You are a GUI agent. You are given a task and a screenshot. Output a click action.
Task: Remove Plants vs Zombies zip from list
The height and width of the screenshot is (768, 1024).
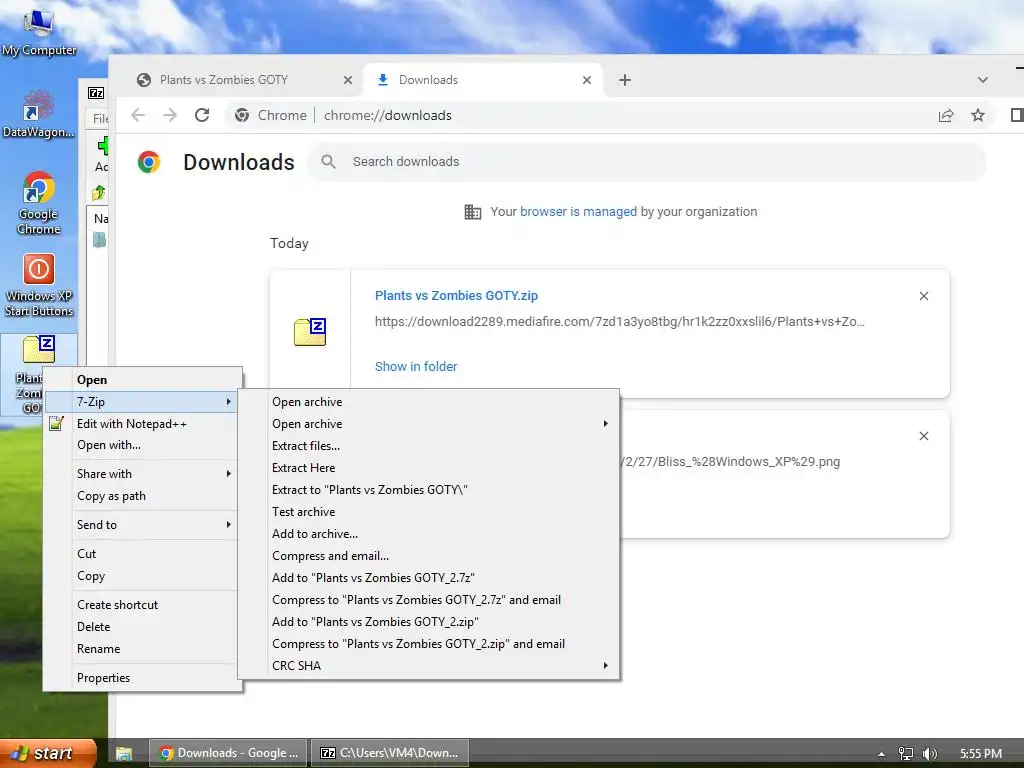[x=923, y=296]
